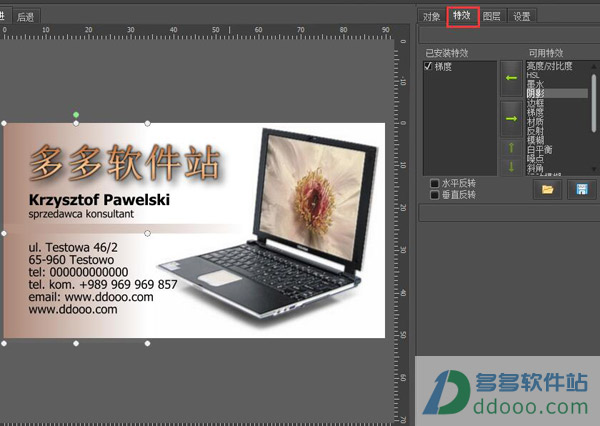Screen dimensions: 600x426
Task: Move the installed effect up with the up arrow
Action: point(512,148)
